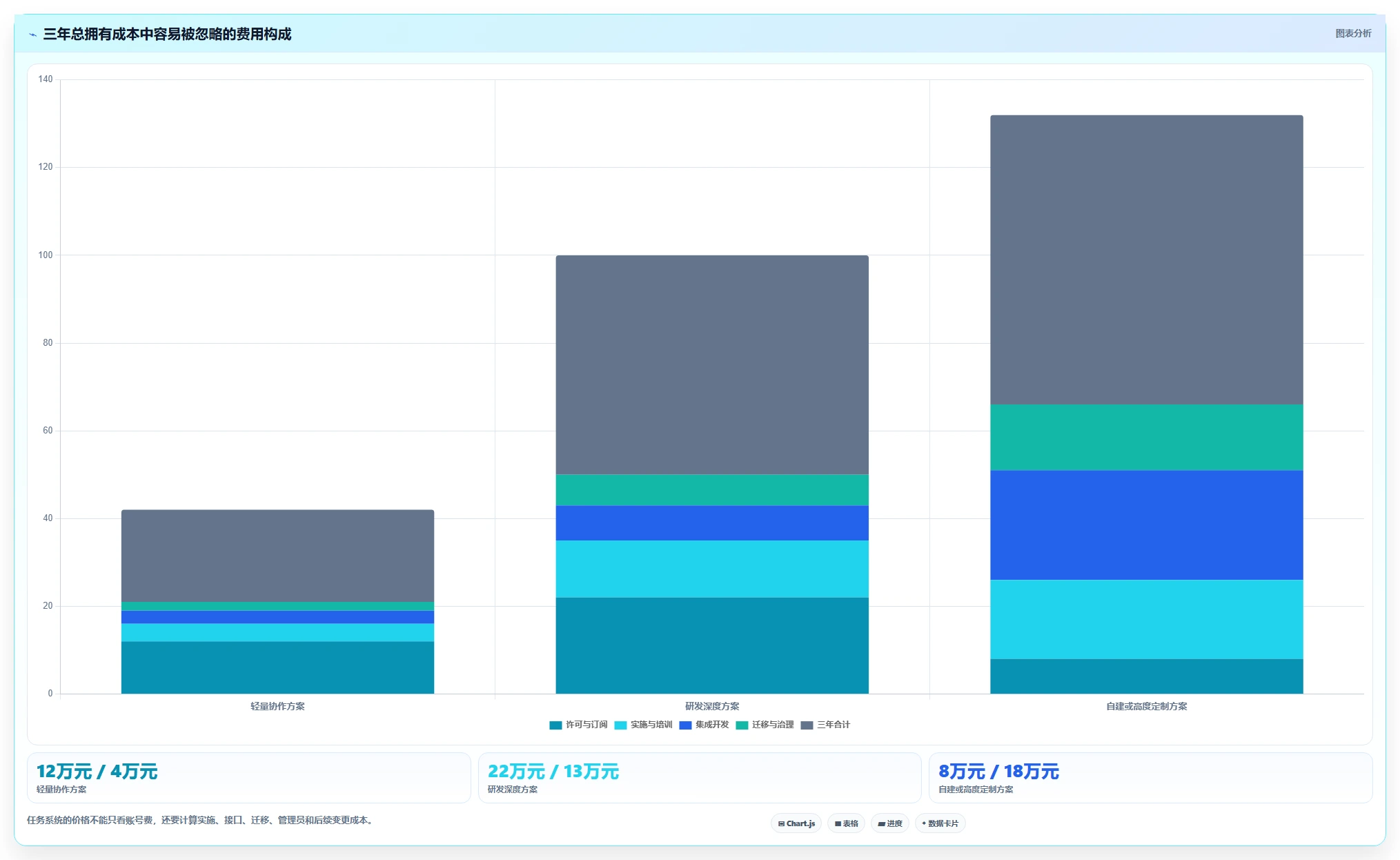The height and width of the screenshot is (860, 1400).
Task: Select the 8万元 / 18万元 data card
Action: click(x=1150, y=778)
